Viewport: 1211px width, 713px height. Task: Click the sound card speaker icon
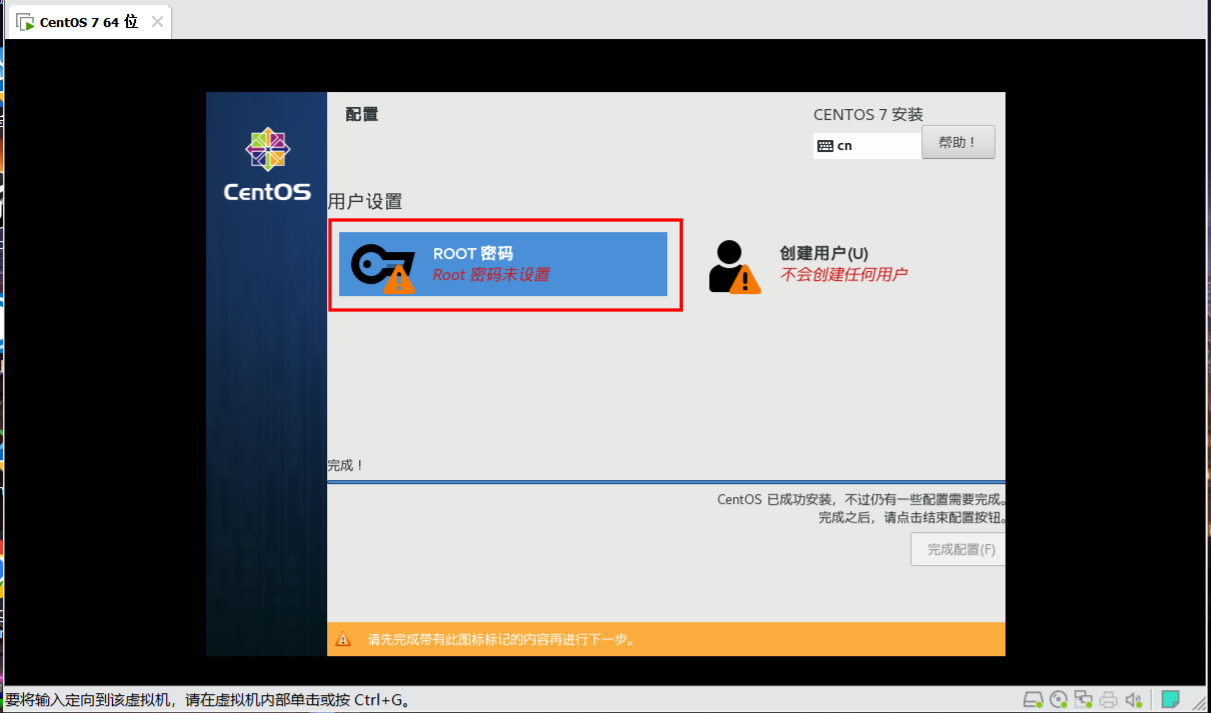(1134, 699)
